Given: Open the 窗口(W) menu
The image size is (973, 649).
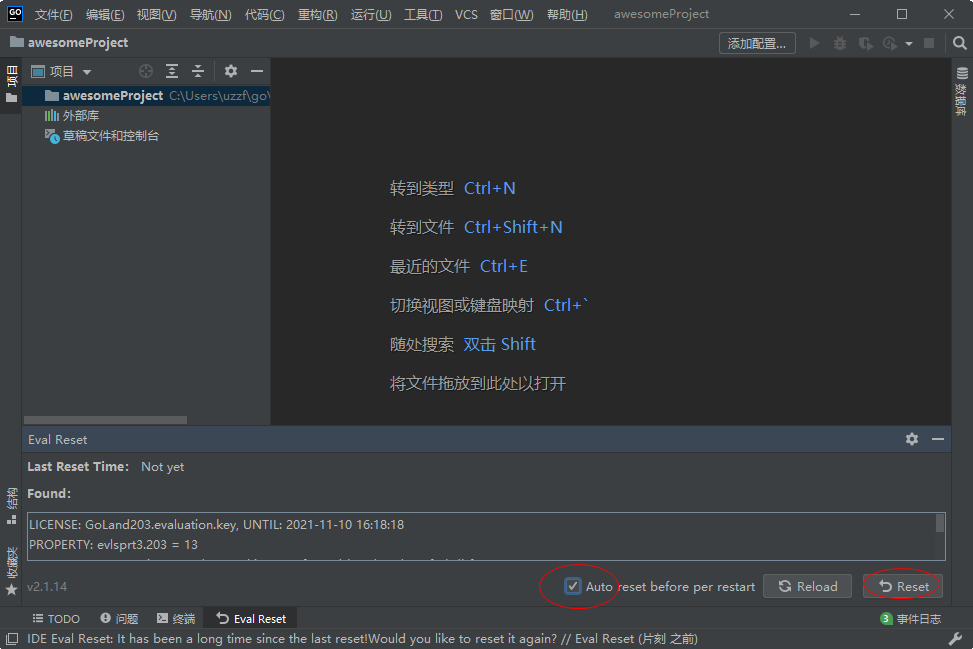Looking at the screenshot, I should point(511,14).
